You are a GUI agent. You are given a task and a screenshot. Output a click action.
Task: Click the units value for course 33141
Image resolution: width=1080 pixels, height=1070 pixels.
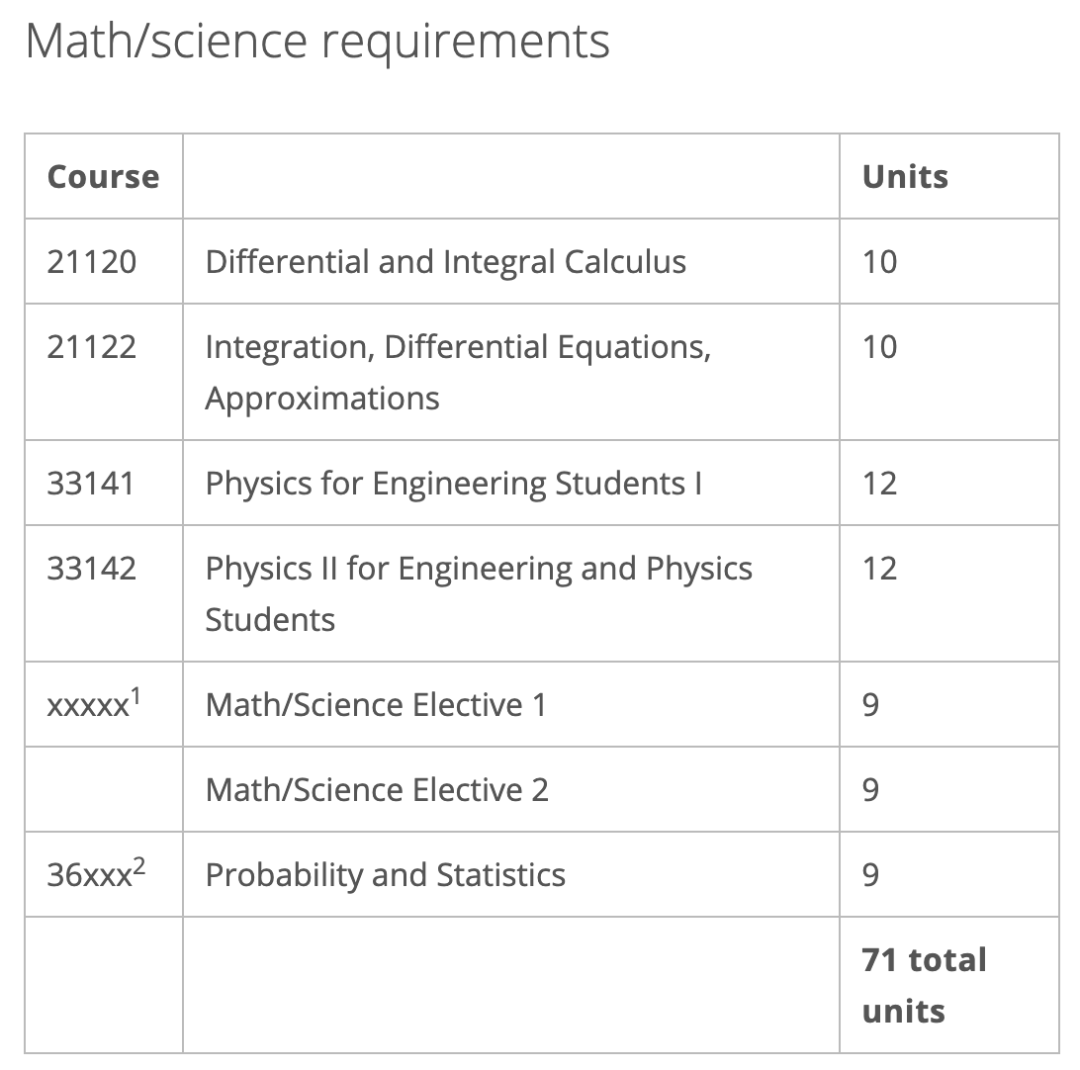coord(880,484)
